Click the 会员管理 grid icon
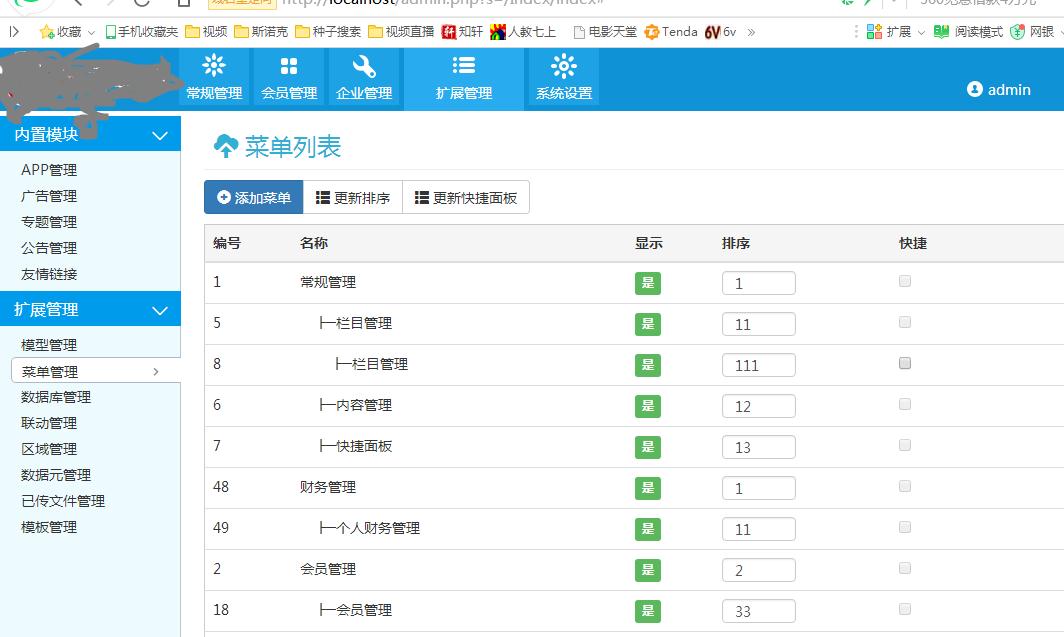 coord(289,67)
